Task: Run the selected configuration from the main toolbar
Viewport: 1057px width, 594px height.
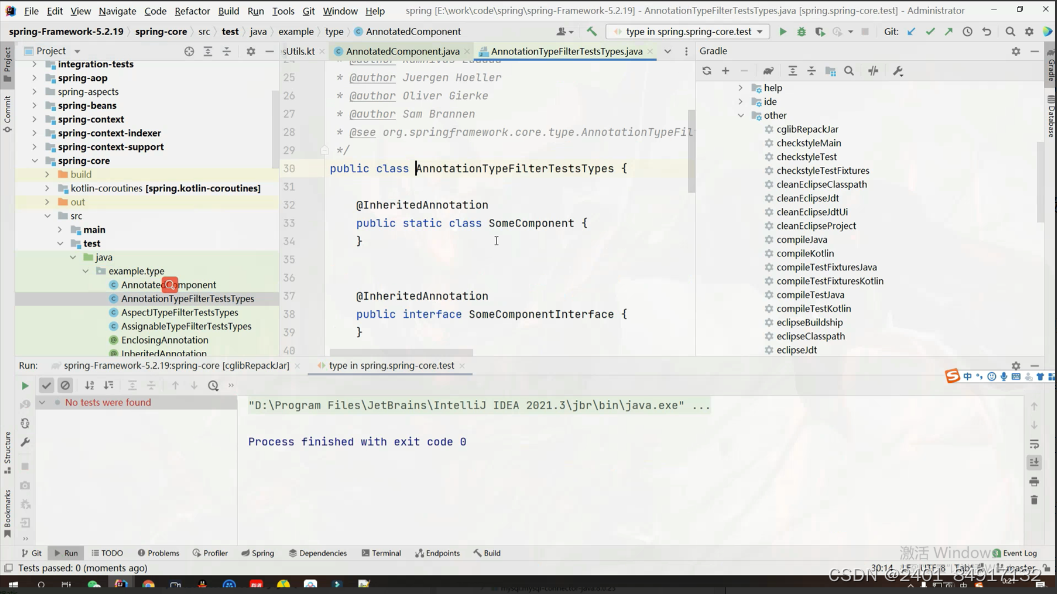Action: 783,32
